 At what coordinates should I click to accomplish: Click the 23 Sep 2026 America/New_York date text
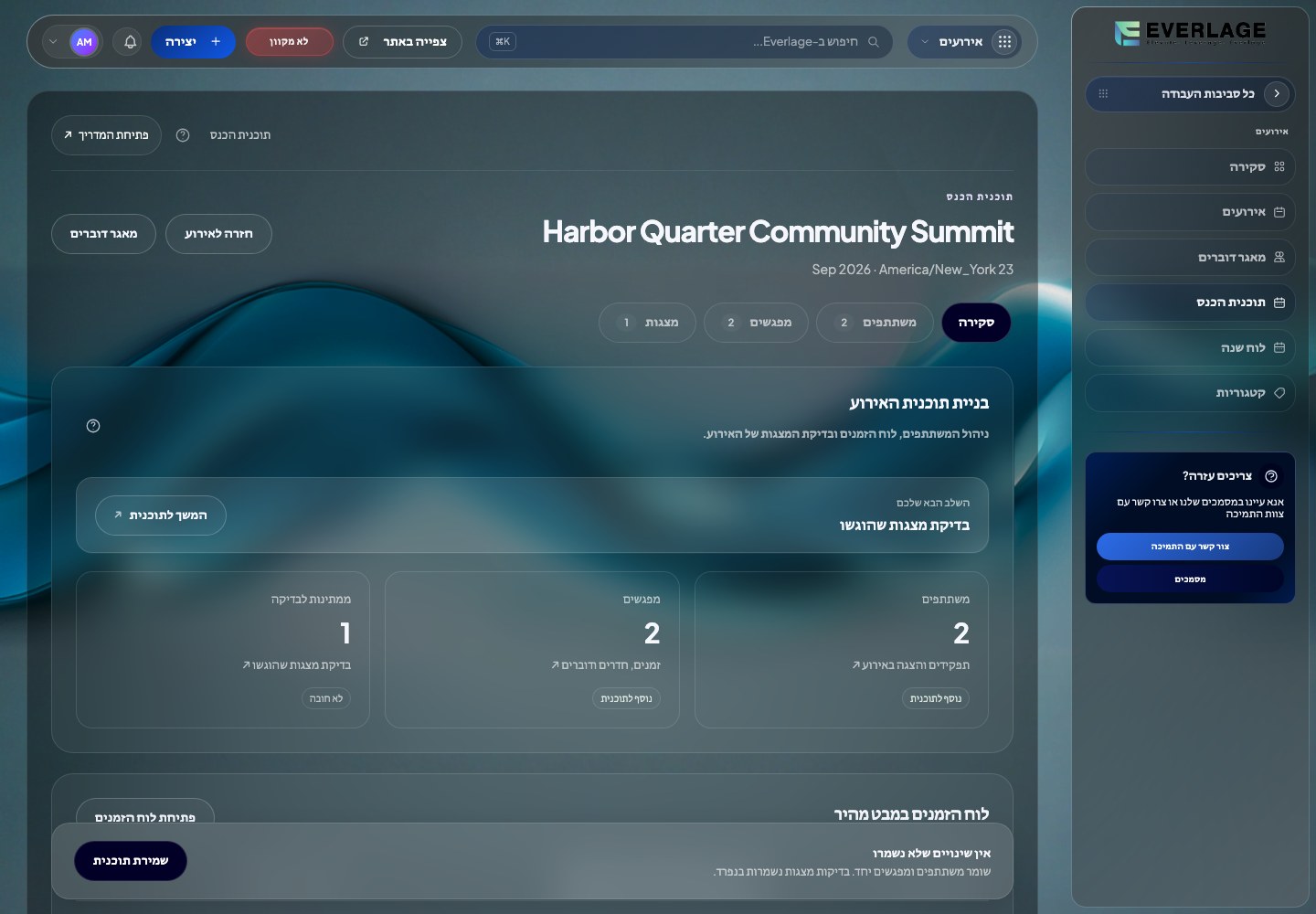coord(912,270)
